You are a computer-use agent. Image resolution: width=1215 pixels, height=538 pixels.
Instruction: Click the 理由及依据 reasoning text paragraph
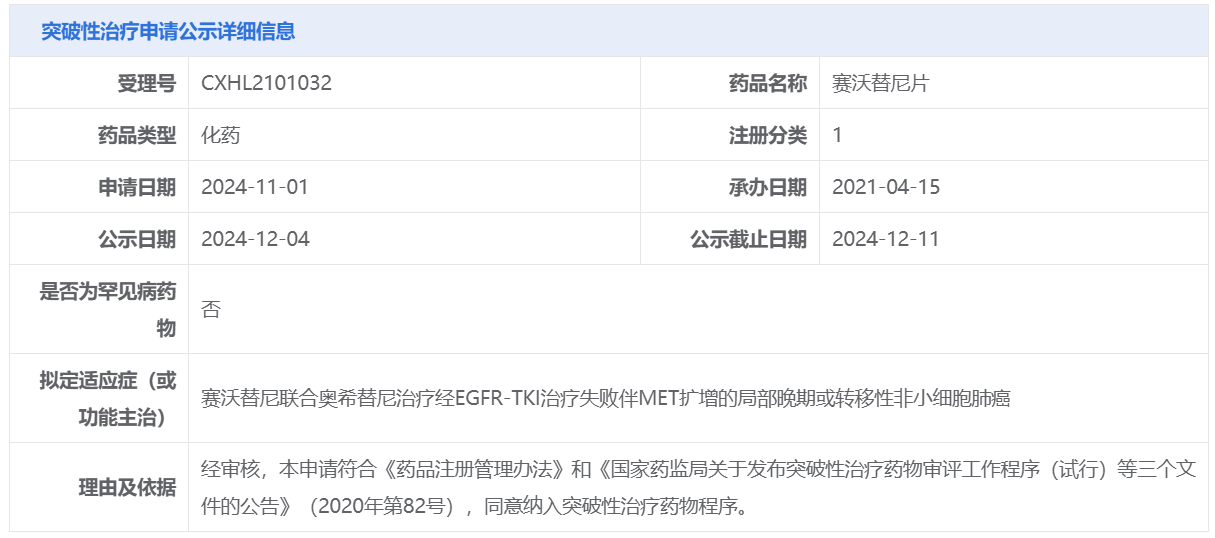[x=698, y=487]
